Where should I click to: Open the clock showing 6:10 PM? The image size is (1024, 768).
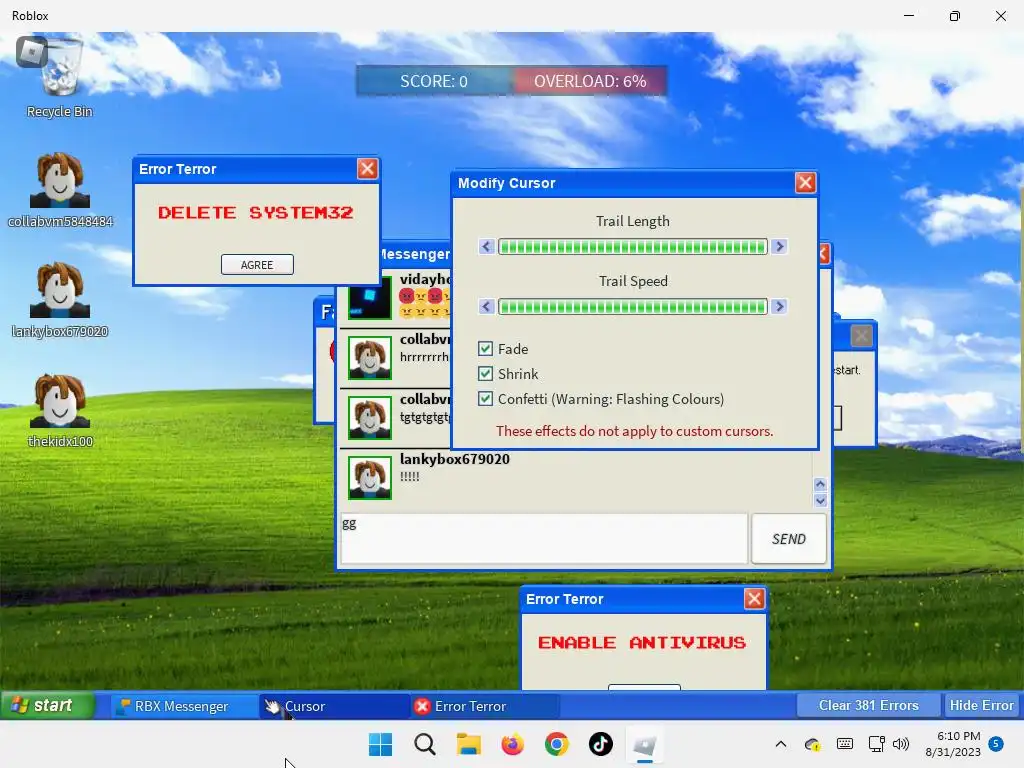[953, 744]
